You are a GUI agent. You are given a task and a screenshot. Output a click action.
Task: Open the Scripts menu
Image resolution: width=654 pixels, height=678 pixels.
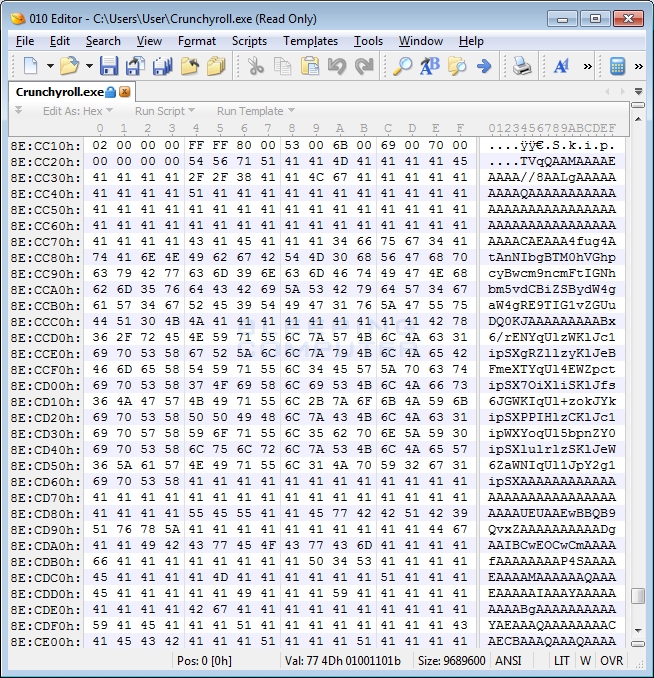pos(249,41)
